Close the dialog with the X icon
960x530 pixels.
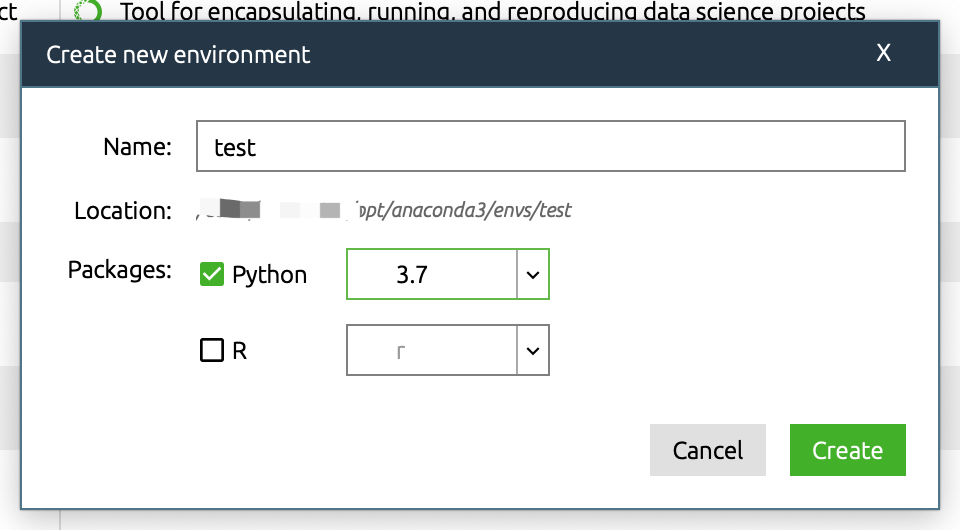pos(883,53)
